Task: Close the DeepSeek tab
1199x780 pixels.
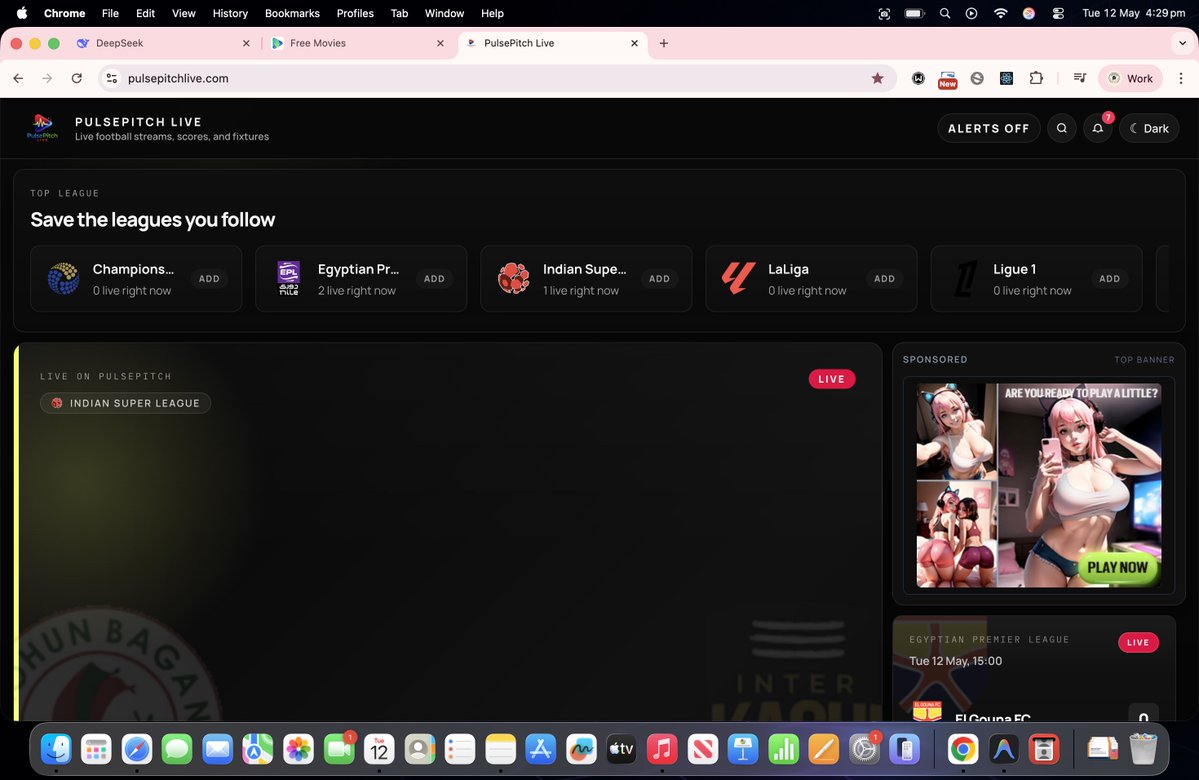Action: tap(246, 44)
